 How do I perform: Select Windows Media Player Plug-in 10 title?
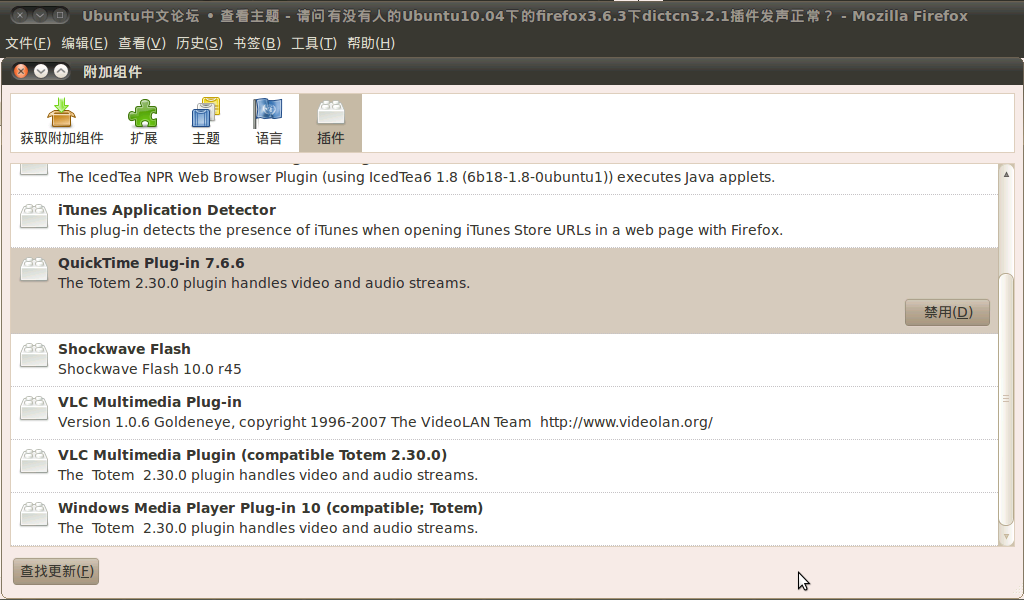[270, 508]
